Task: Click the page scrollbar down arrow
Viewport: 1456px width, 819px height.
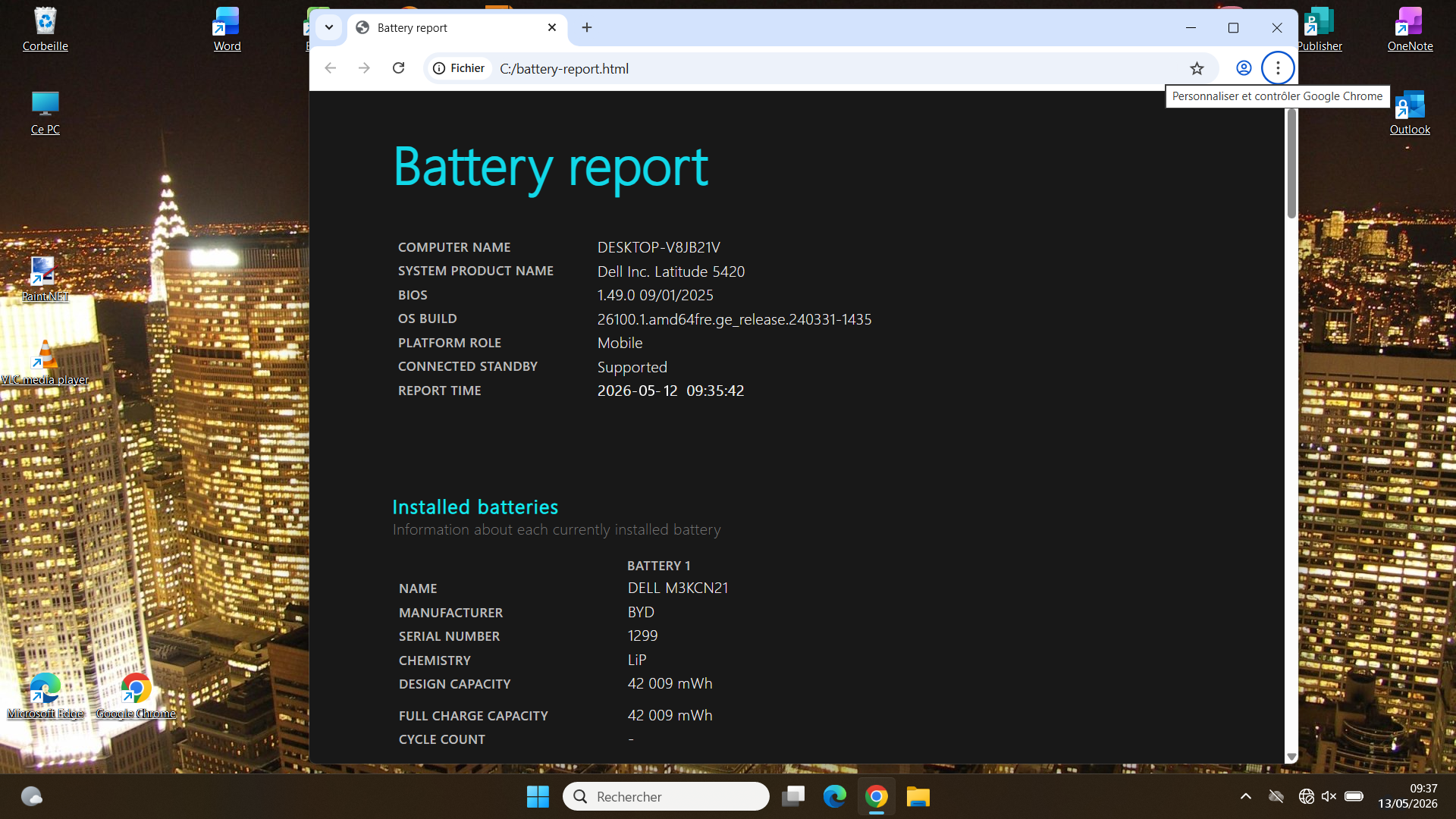Action: click(x=1291, y=757)
